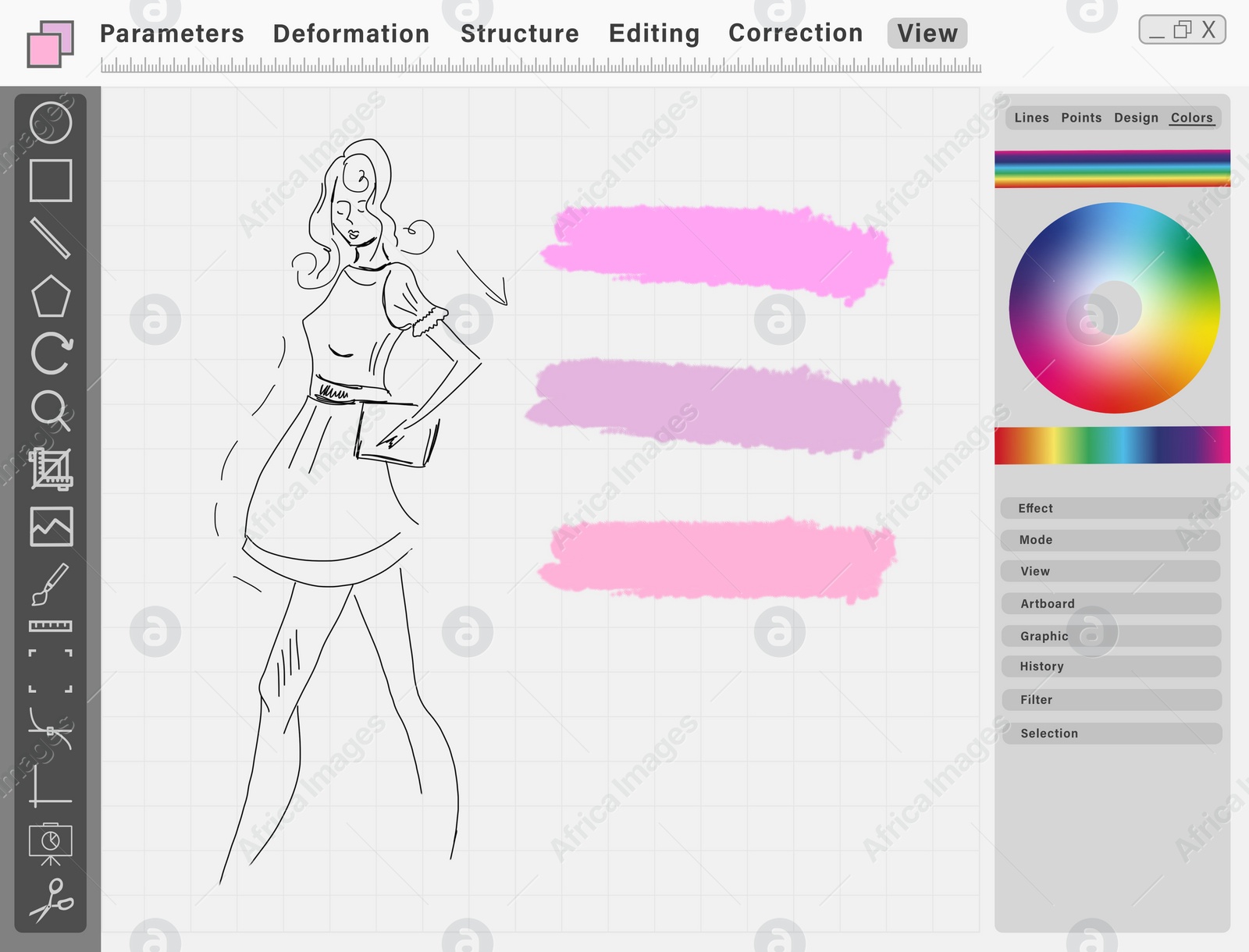The image size is (1249, 952).
Task: Click the horizontal ruler under the menu
Action: coord(541,66)
